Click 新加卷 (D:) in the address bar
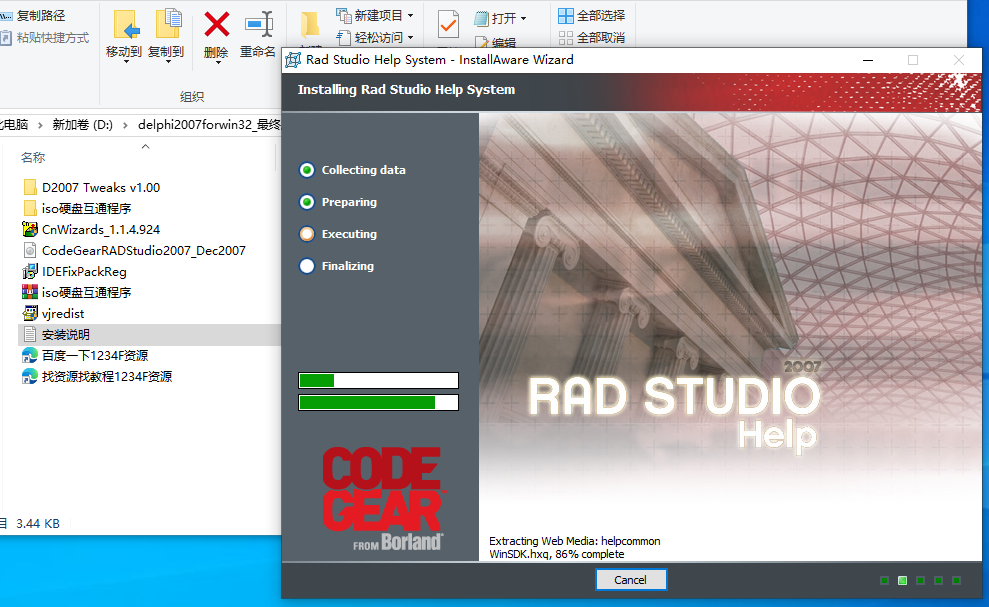The height and width of the screenshot is (607, 989). [x=83, y=125]
